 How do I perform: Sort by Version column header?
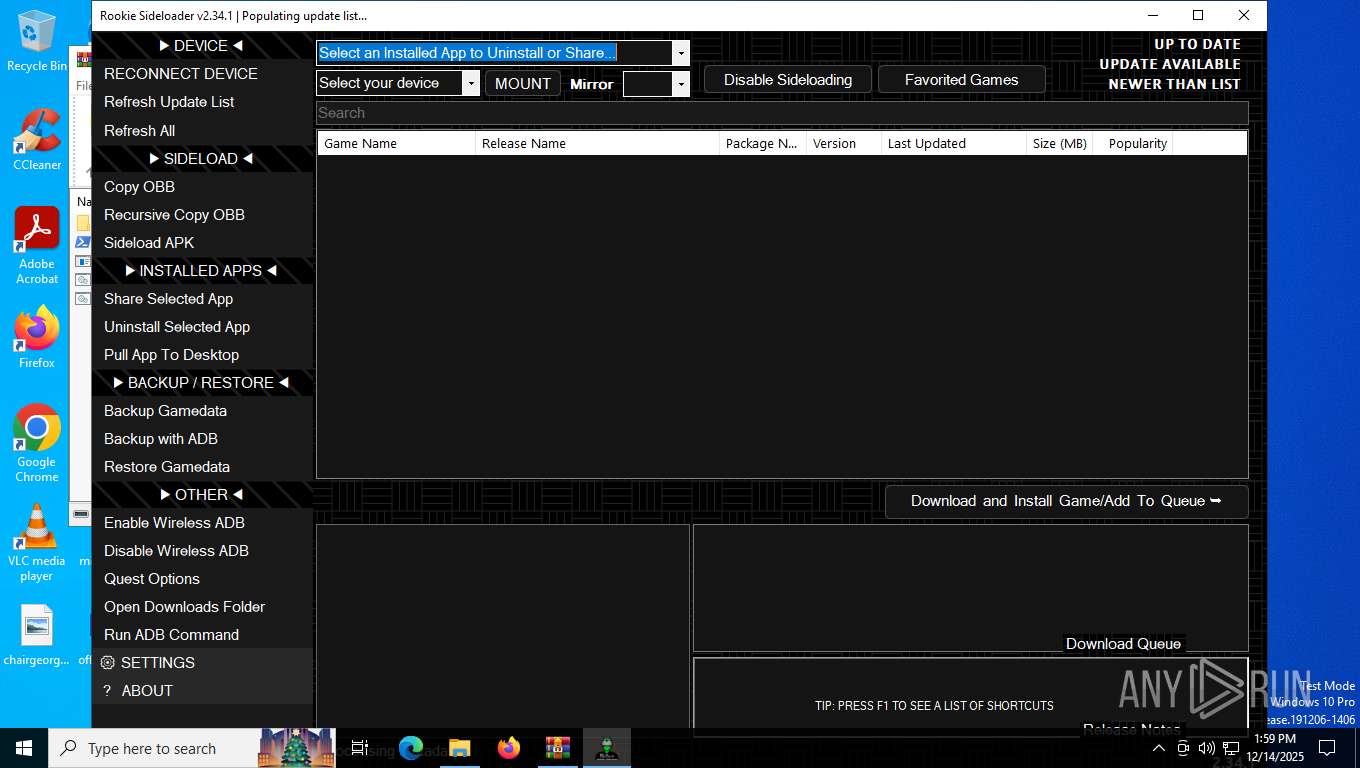click(x=843, y=143)
